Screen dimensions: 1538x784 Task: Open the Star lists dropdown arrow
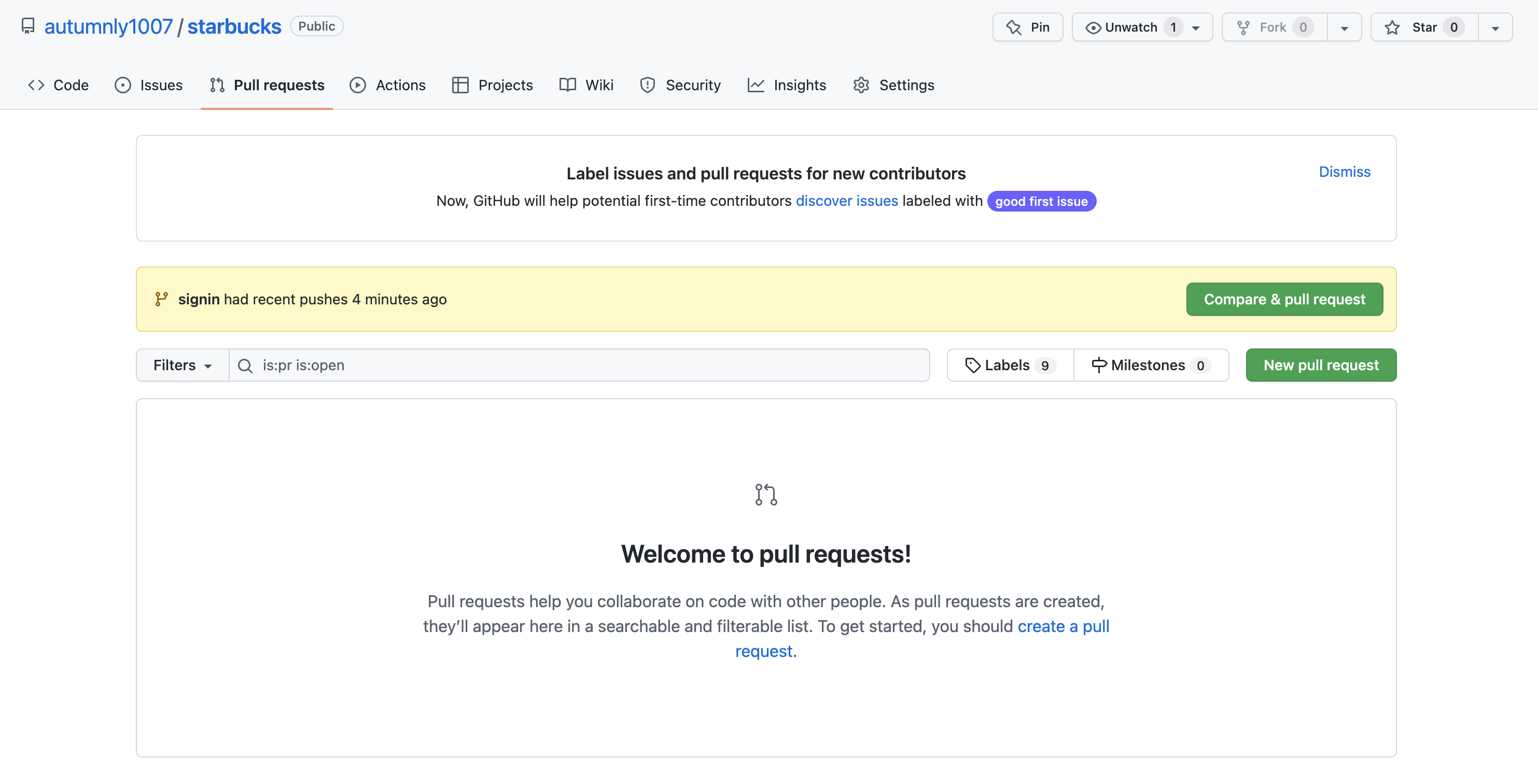[1495, 27]
